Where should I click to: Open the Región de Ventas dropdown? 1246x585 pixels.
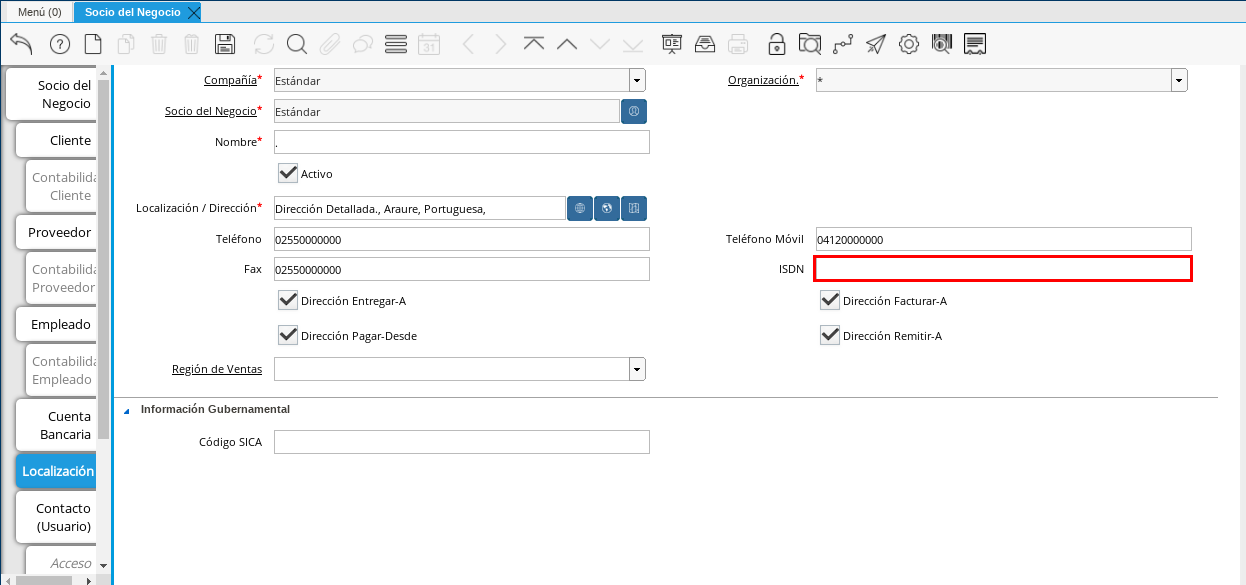(x=637, y=370)
